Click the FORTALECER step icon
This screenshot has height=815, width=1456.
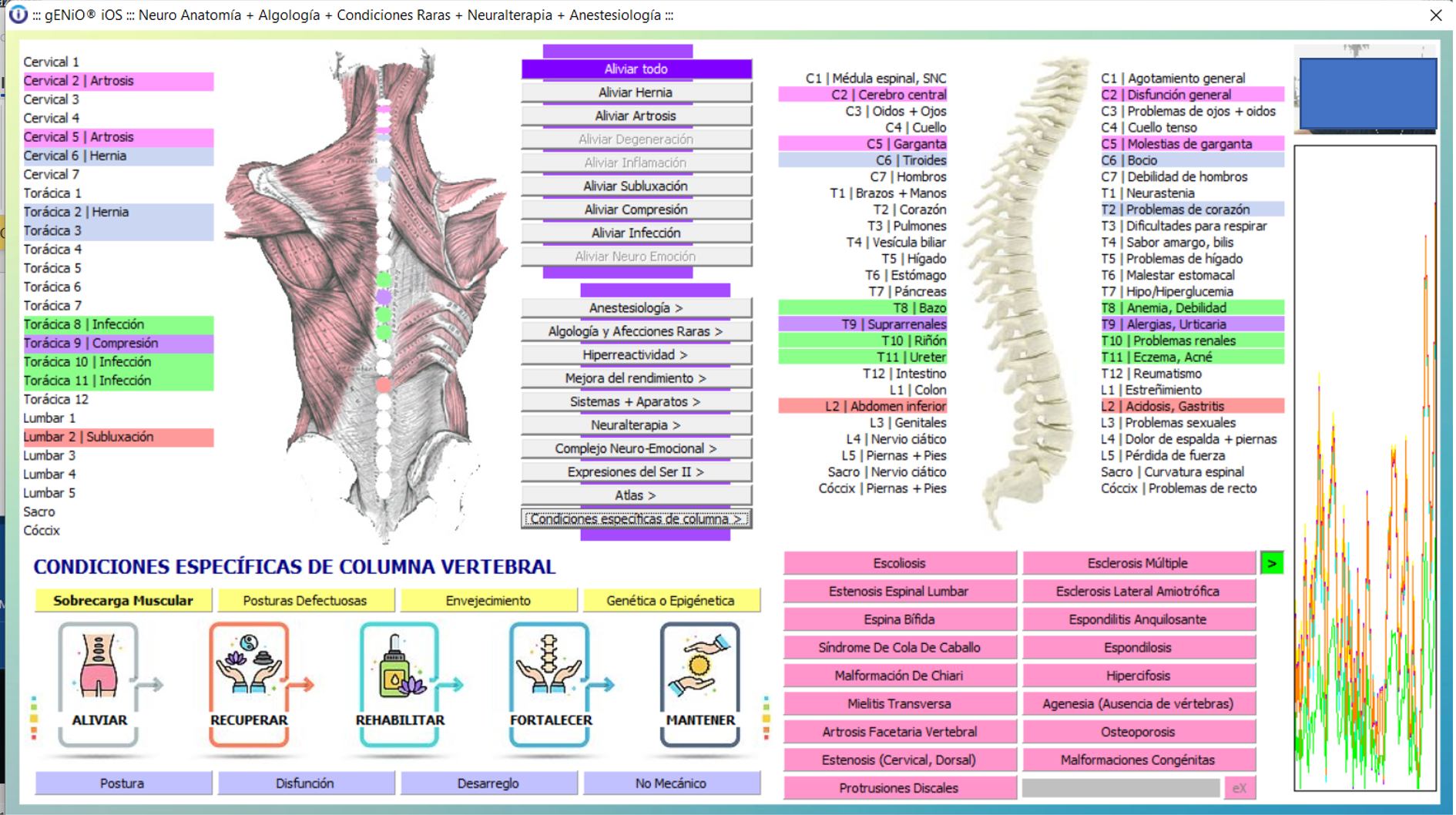(x=550, y=684)
